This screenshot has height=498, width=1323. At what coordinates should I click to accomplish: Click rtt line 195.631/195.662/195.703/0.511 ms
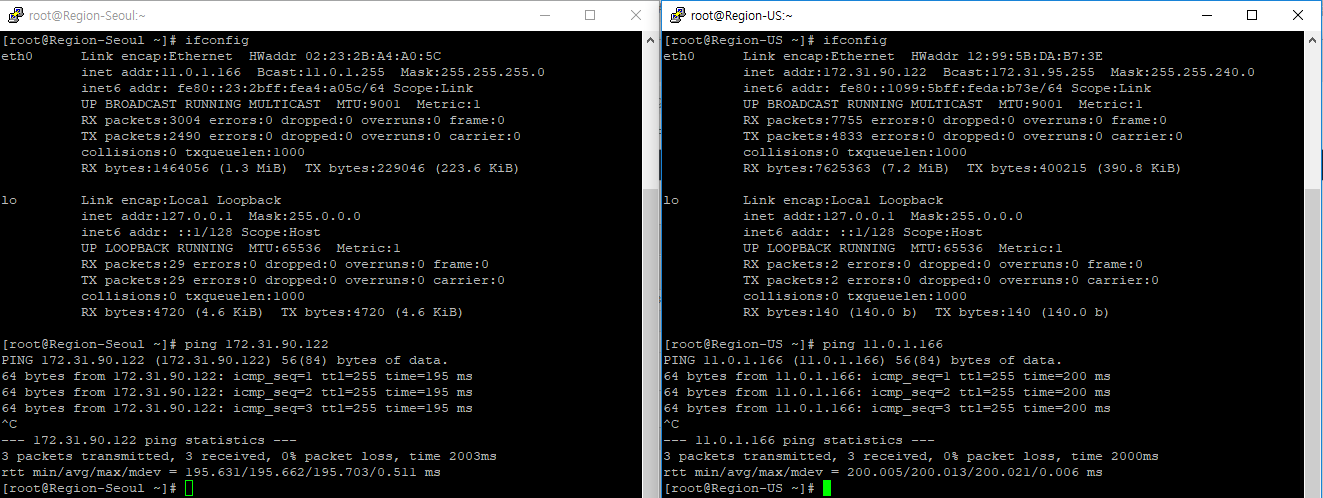pyautogui.click(x=221, y=472)
